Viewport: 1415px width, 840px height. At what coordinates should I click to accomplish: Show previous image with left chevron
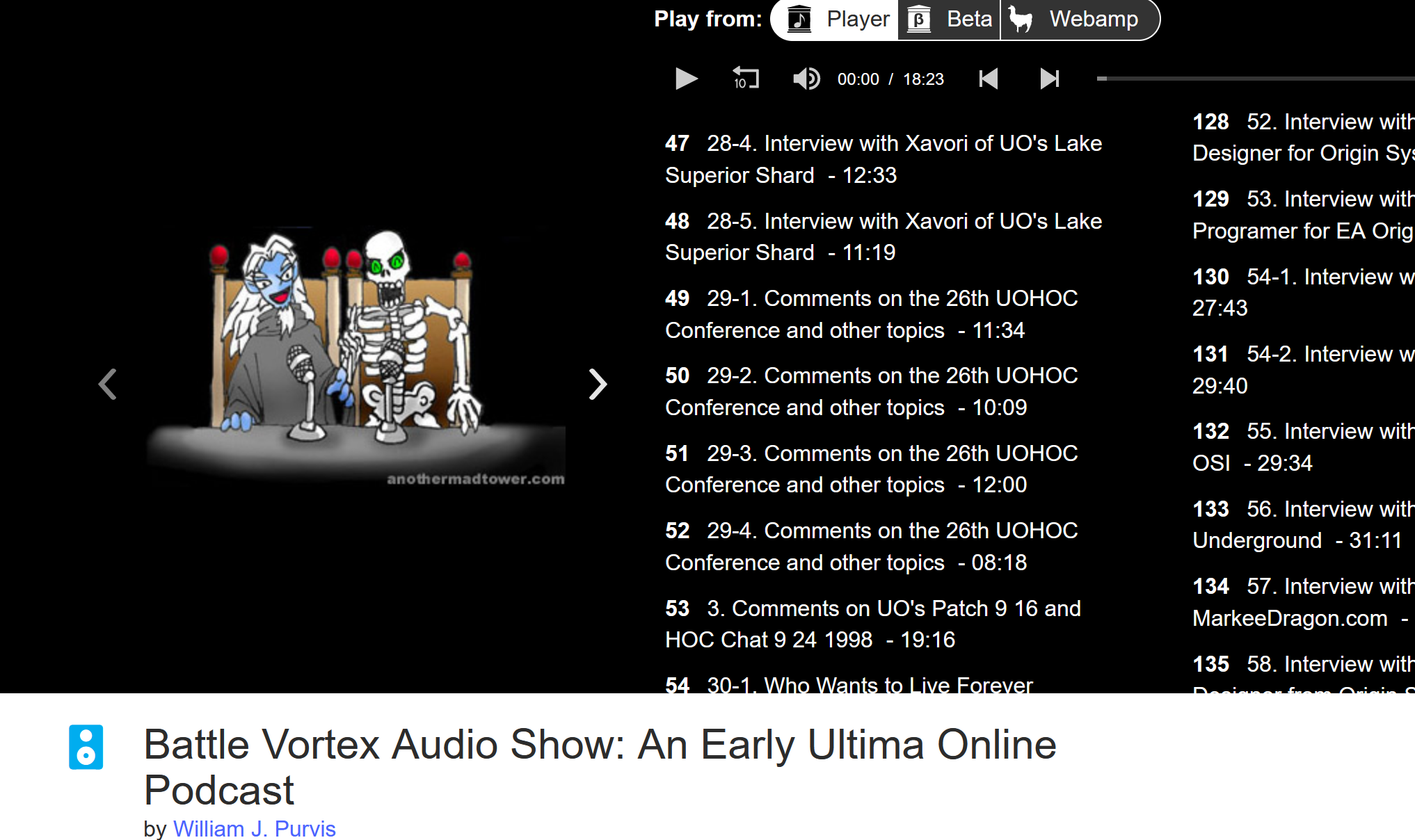[x=107, y=384]
